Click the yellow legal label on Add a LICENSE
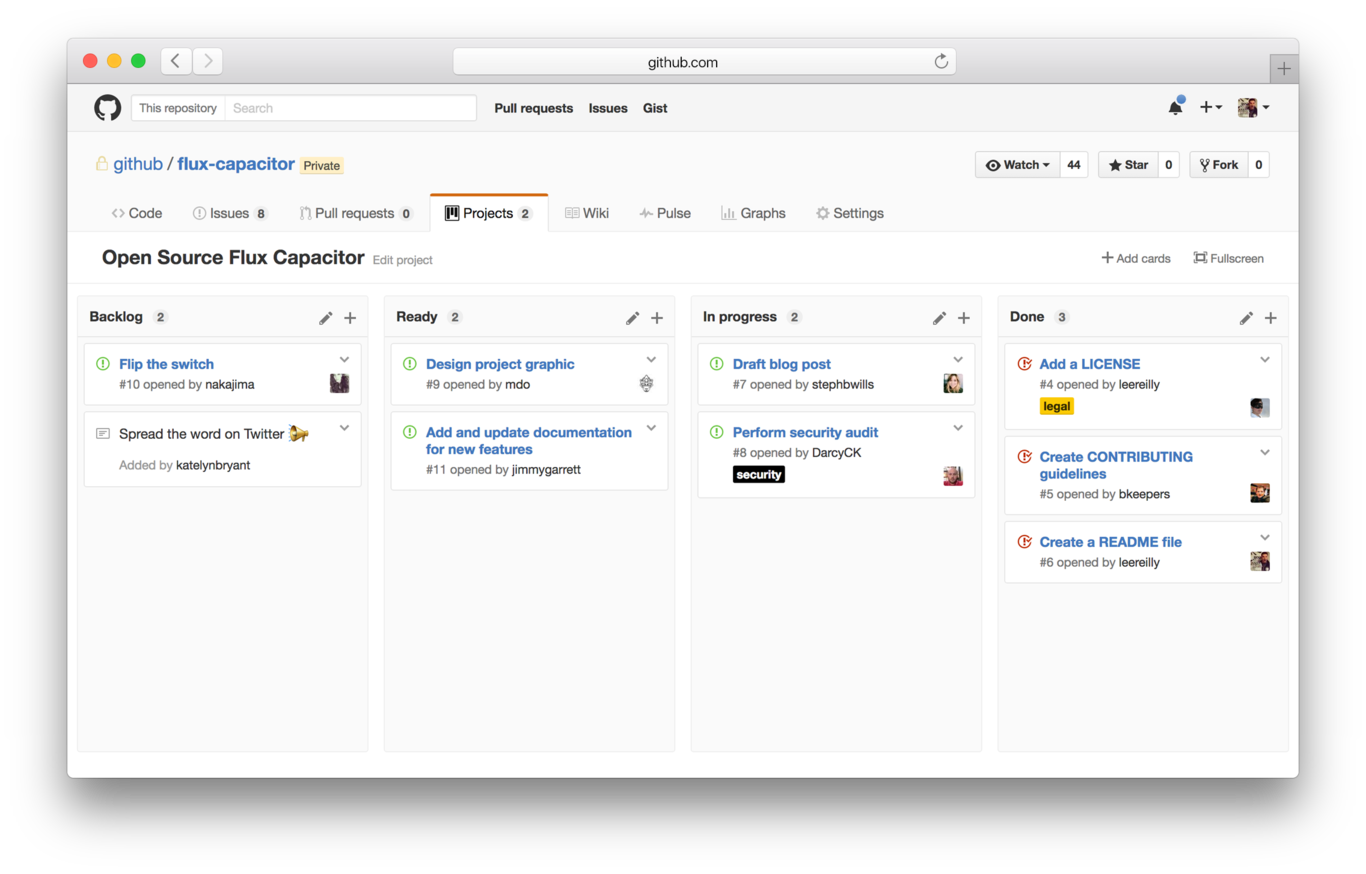Viewport: 1366px width, 874px height. pyautogui.click(x=1056, y=406)
